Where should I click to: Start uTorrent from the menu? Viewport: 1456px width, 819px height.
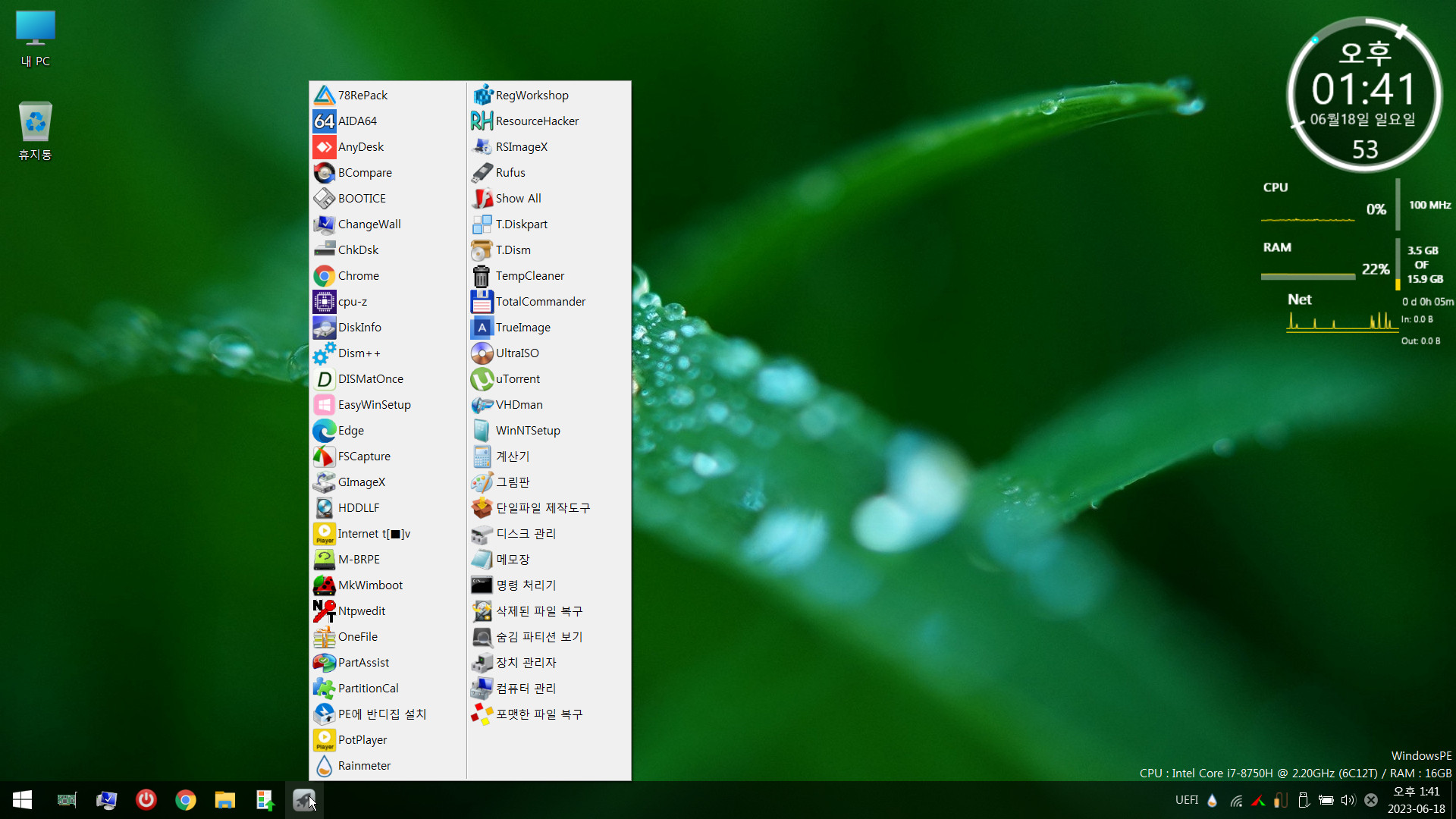point(549,379)
